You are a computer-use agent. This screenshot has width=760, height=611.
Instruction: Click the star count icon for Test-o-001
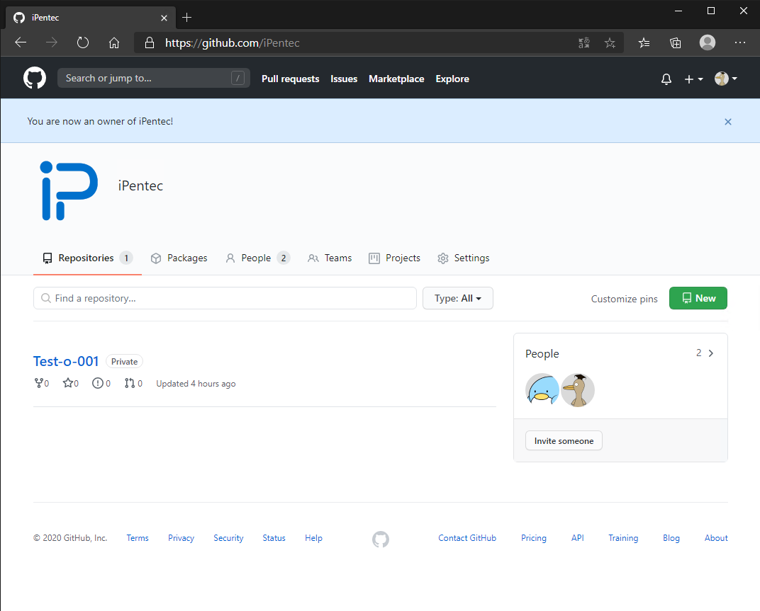(67, 383)
